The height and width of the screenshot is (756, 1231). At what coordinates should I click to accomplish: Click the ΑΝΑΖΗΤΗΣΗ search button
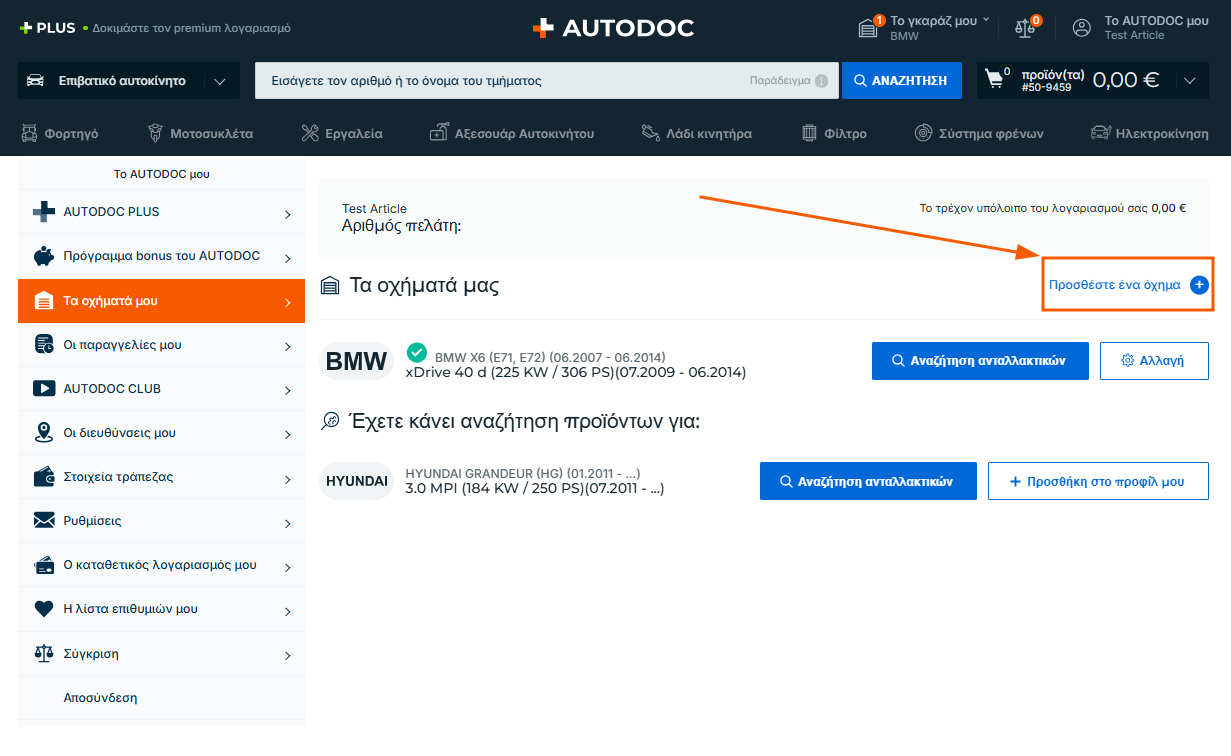click(901, 81)
